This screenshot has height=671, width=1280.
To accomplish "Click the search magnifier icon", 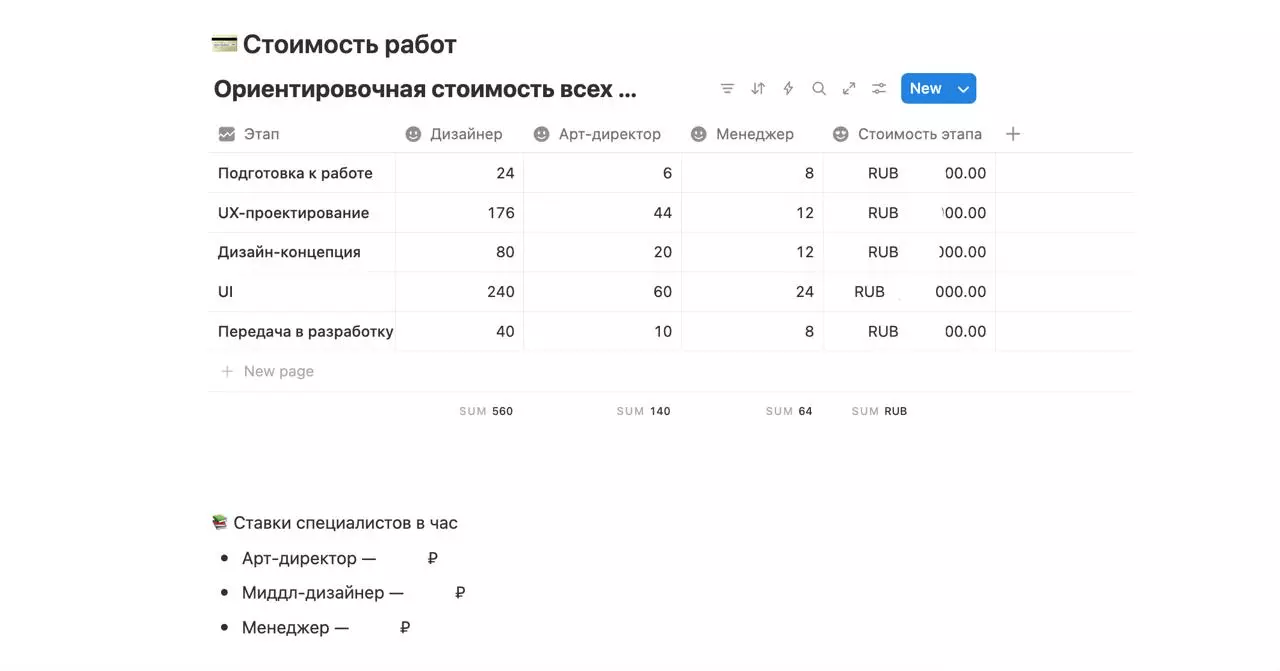I will click(x=819, y=88).
